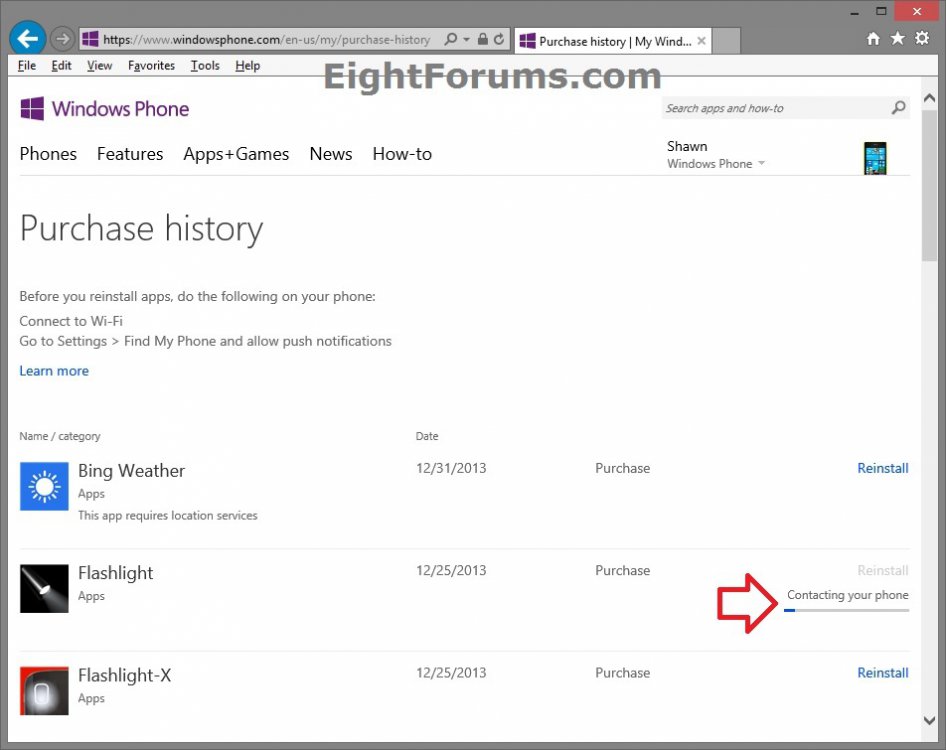Open the View menu
The height and width of the screenshot is (750, 946).
pos(100,65)
